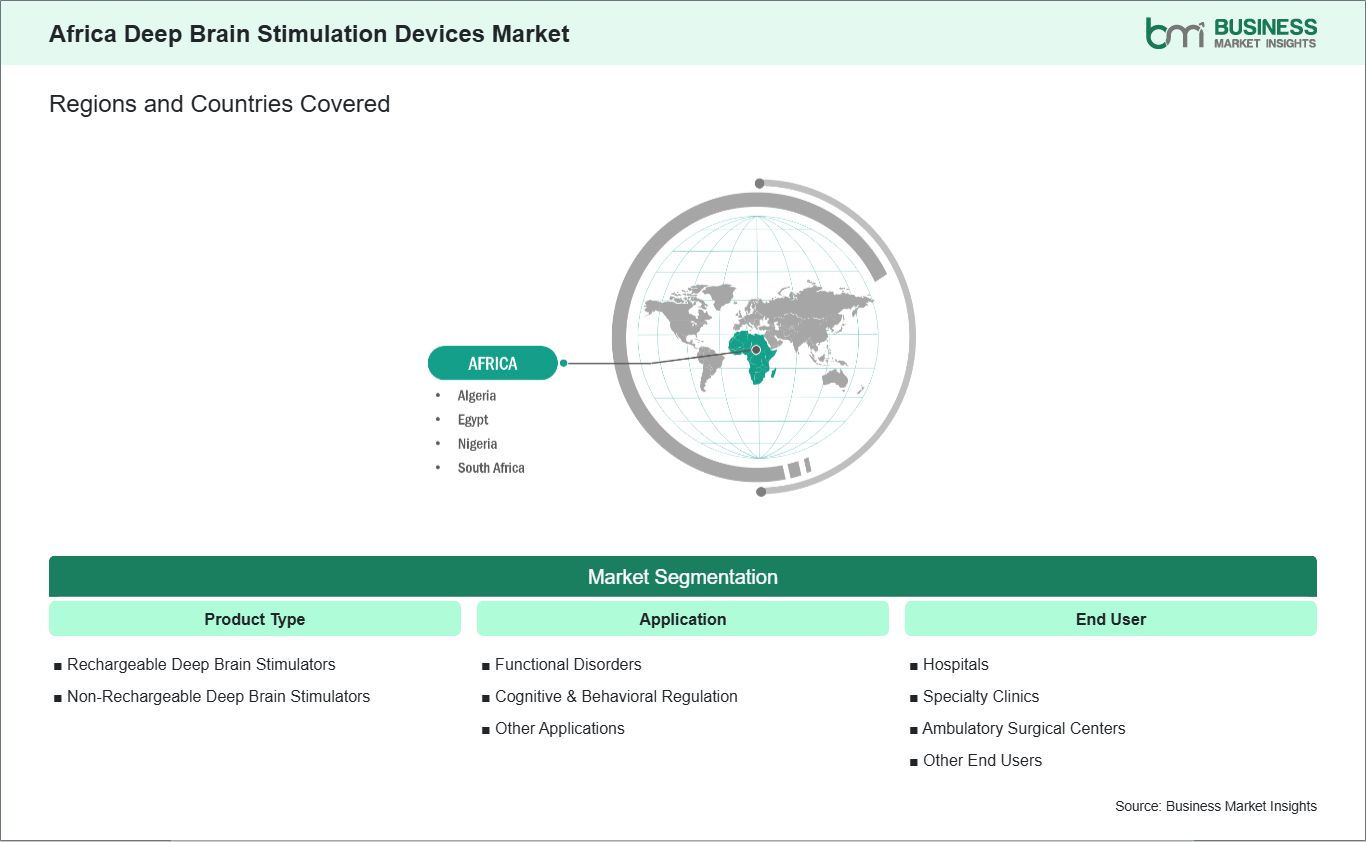Select the Application segment header
This screenshot has width=1366, height=842.
(683, 619)
